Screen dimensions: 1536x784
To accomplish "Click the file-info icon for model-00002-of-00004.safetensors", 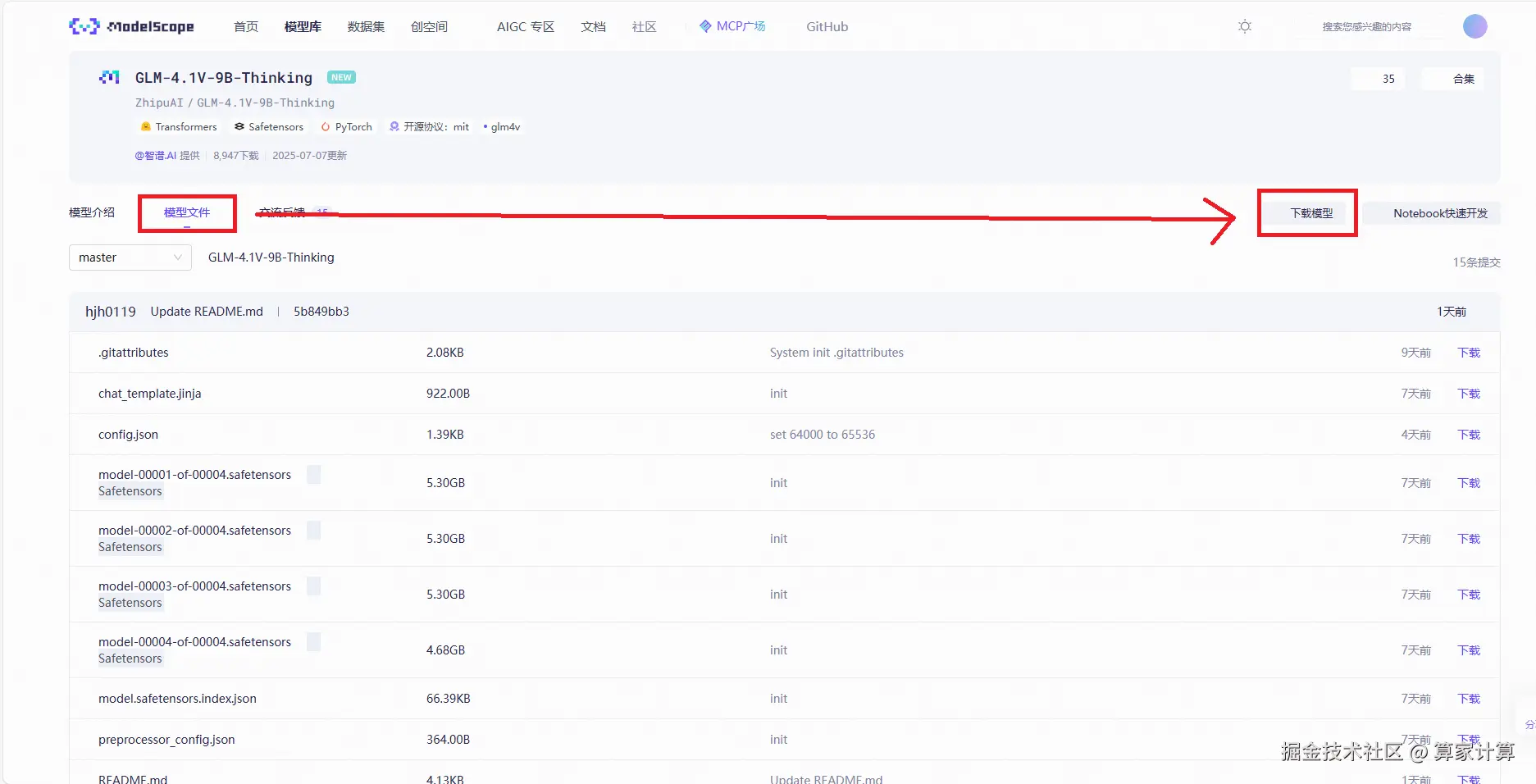I will point(313,530).
